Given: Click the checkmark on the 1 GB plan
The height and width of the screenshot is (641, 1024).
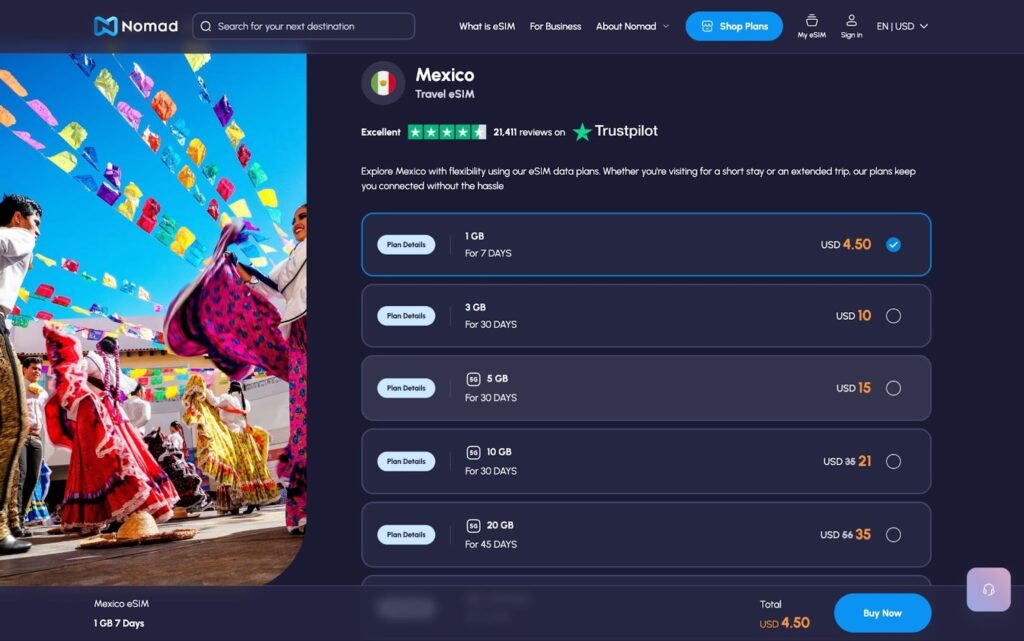Looking at the screenshot, I should pos(893,243).
